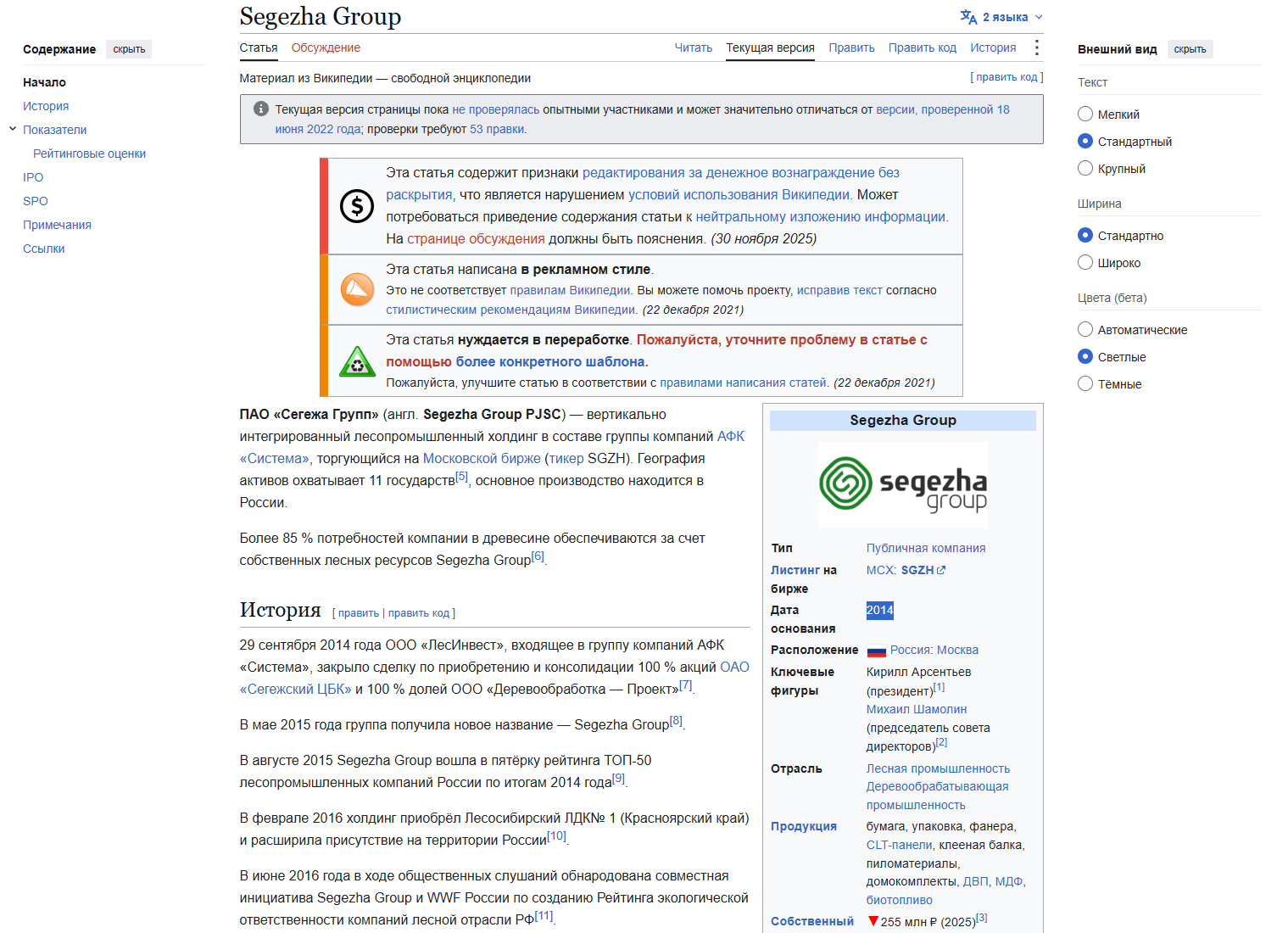
Task: Click the green recycle rework icon
Action: [x=357, y=360]
